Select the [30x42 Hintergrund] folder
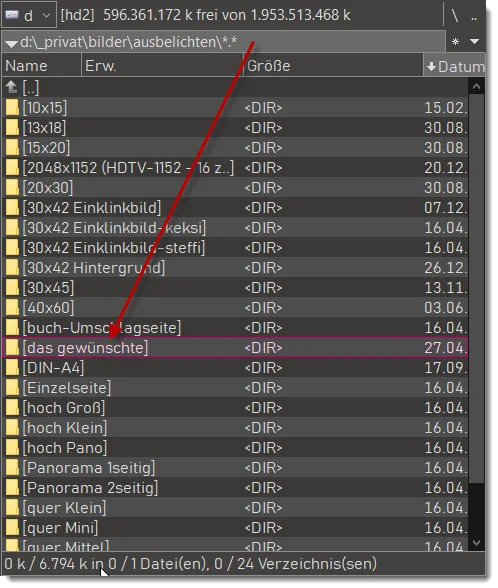 click(235, 268)
